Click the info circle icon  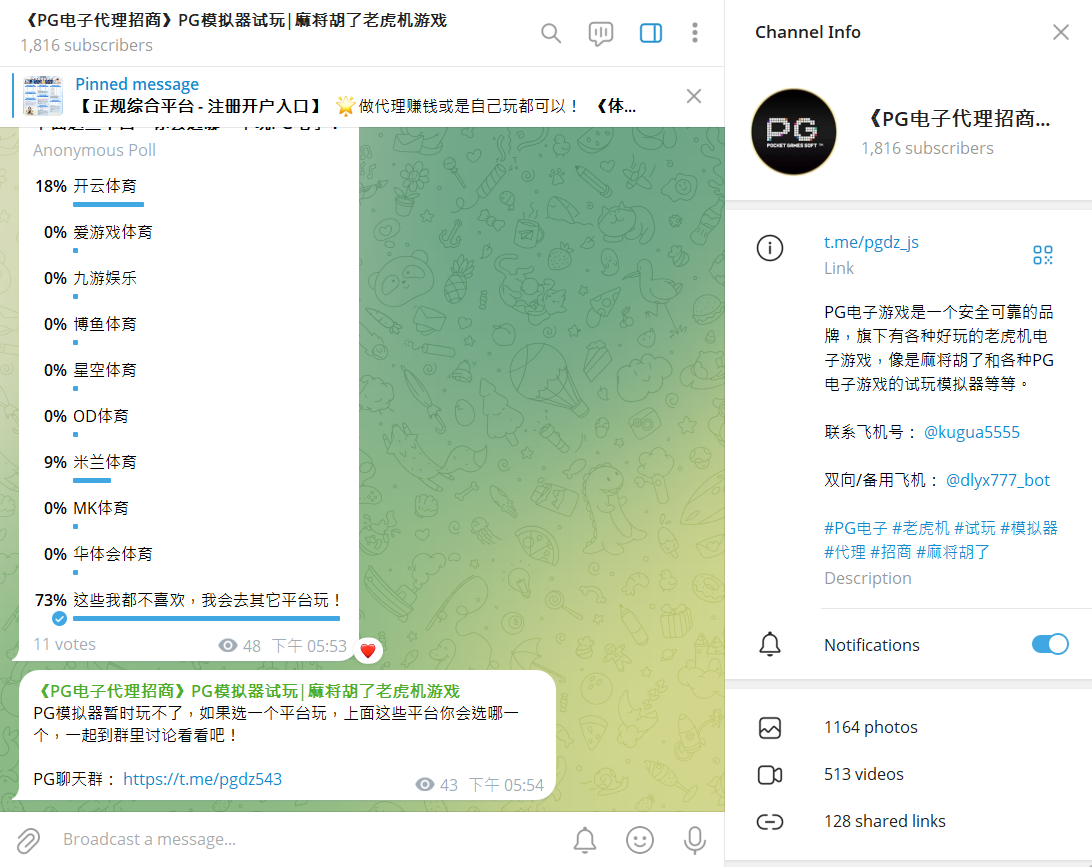coord(770,248)
